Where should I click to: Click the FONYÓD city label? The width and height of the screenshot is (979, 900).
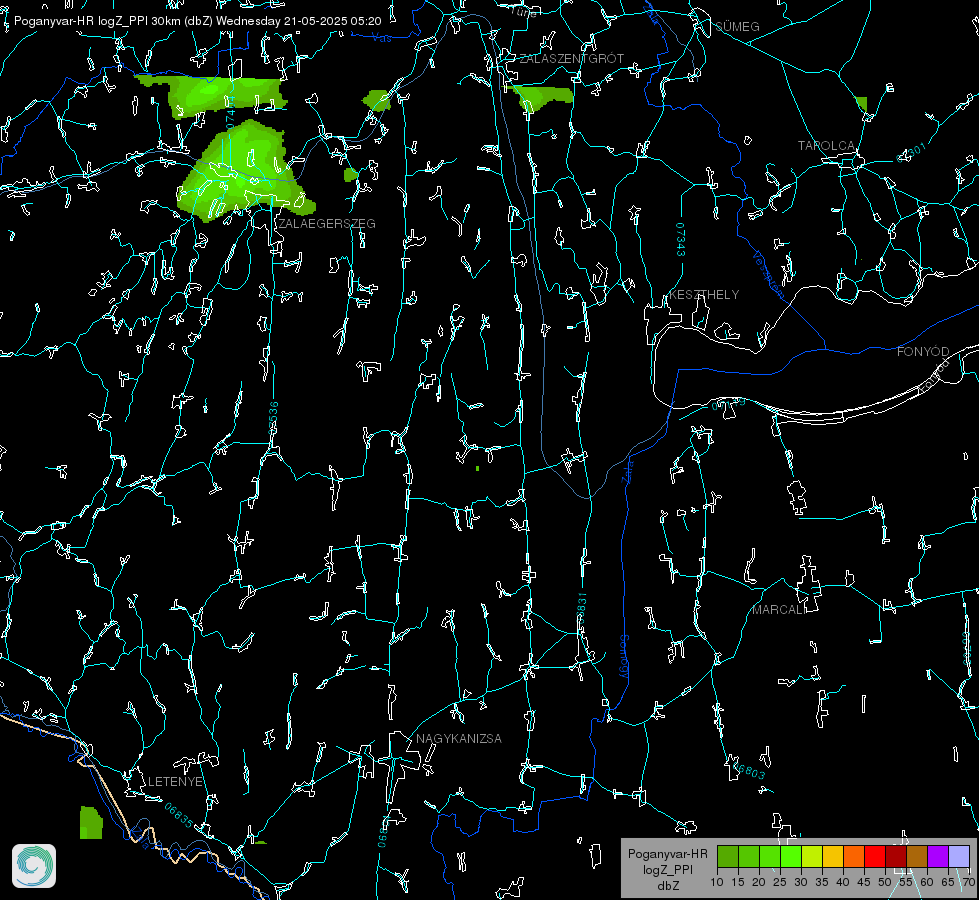point(923,352)
